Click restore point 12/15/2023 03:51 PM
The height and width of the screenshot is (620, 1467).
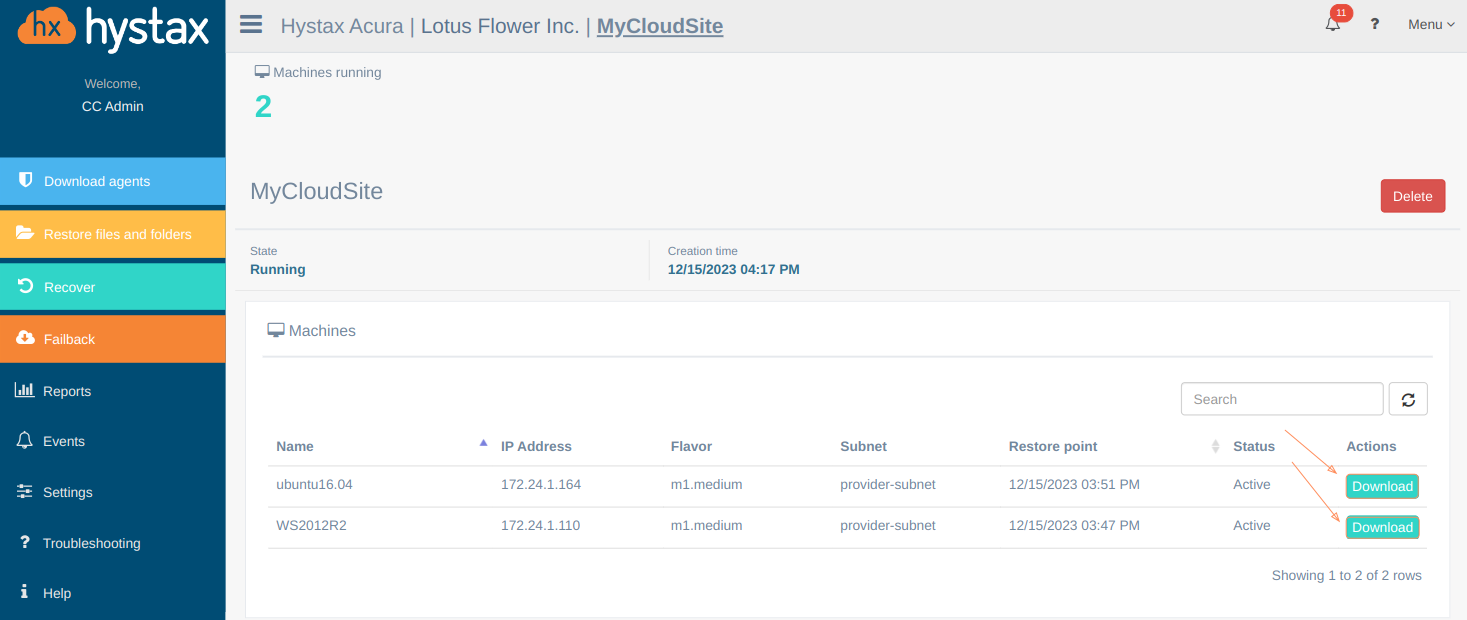coord(1074,484)
